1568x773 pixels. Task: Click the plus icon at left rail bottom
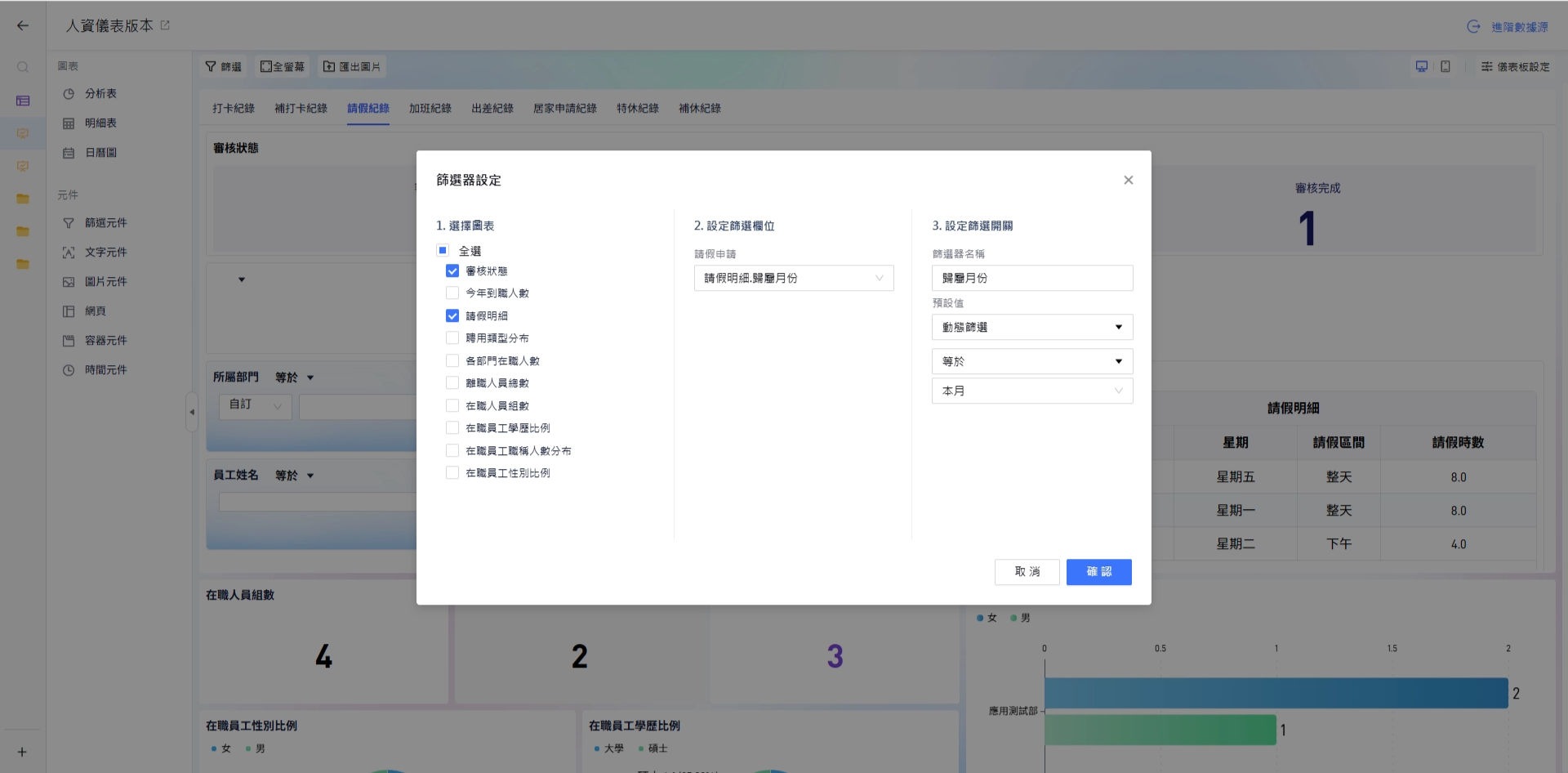[22, 752]
